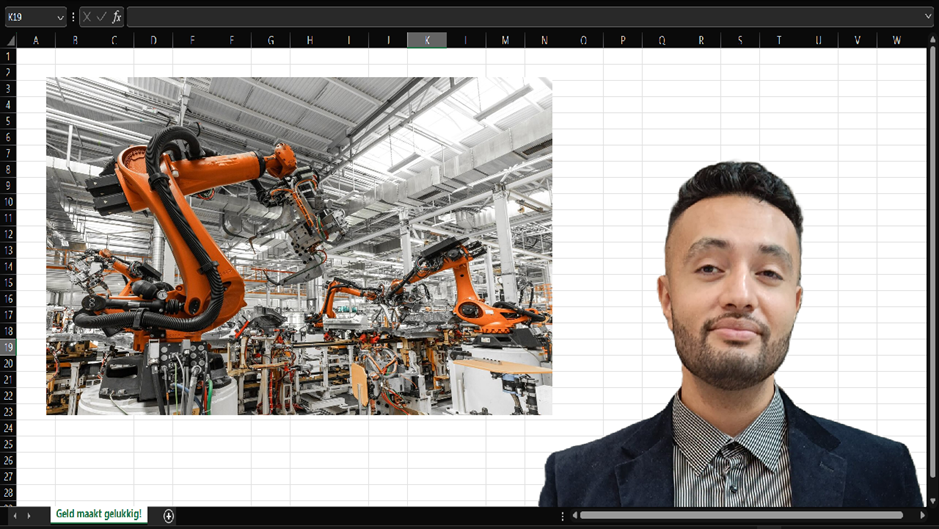Click inside the formula bar input
Screen dimensions: 939x529
[x=520, y=17]
